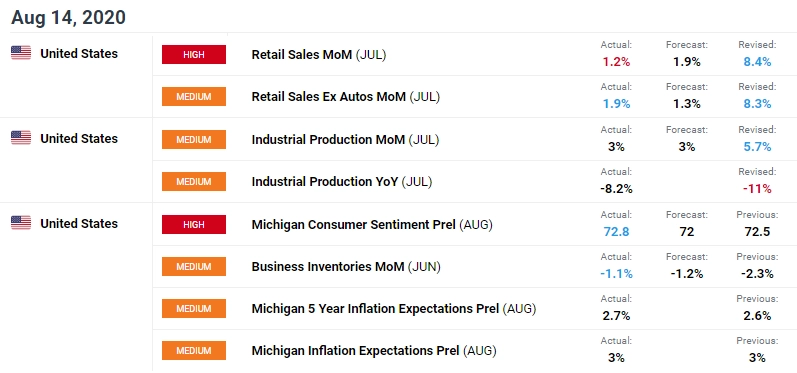The width and height of the screenshot is (797, 373).
Task: Open Retail Sales Ex Autos MoM event
Action: [x=346, y=97]
